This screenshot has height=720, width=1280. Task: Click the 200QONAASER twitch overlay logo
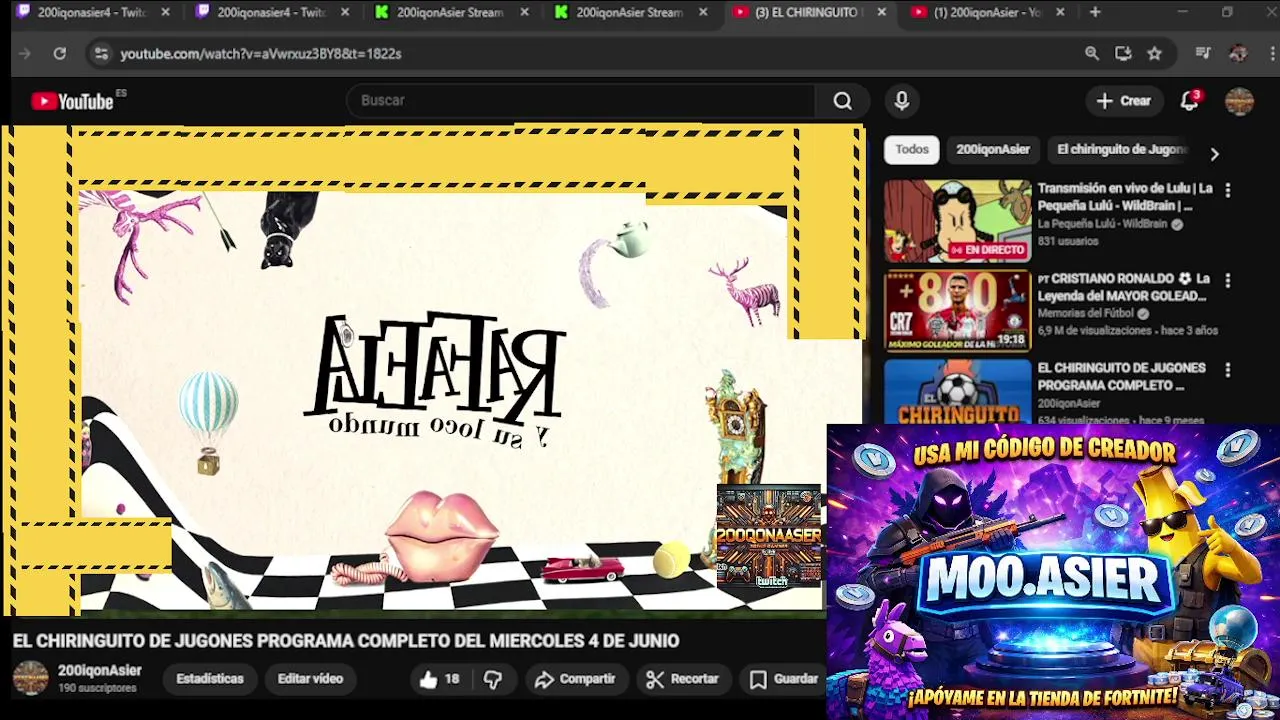click(768, 537)
